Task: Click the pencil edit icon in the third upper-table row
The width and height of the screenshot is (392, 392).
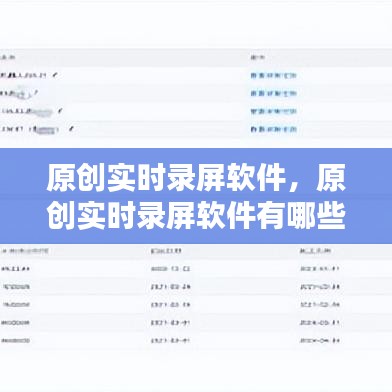Action: pos(60,110)
